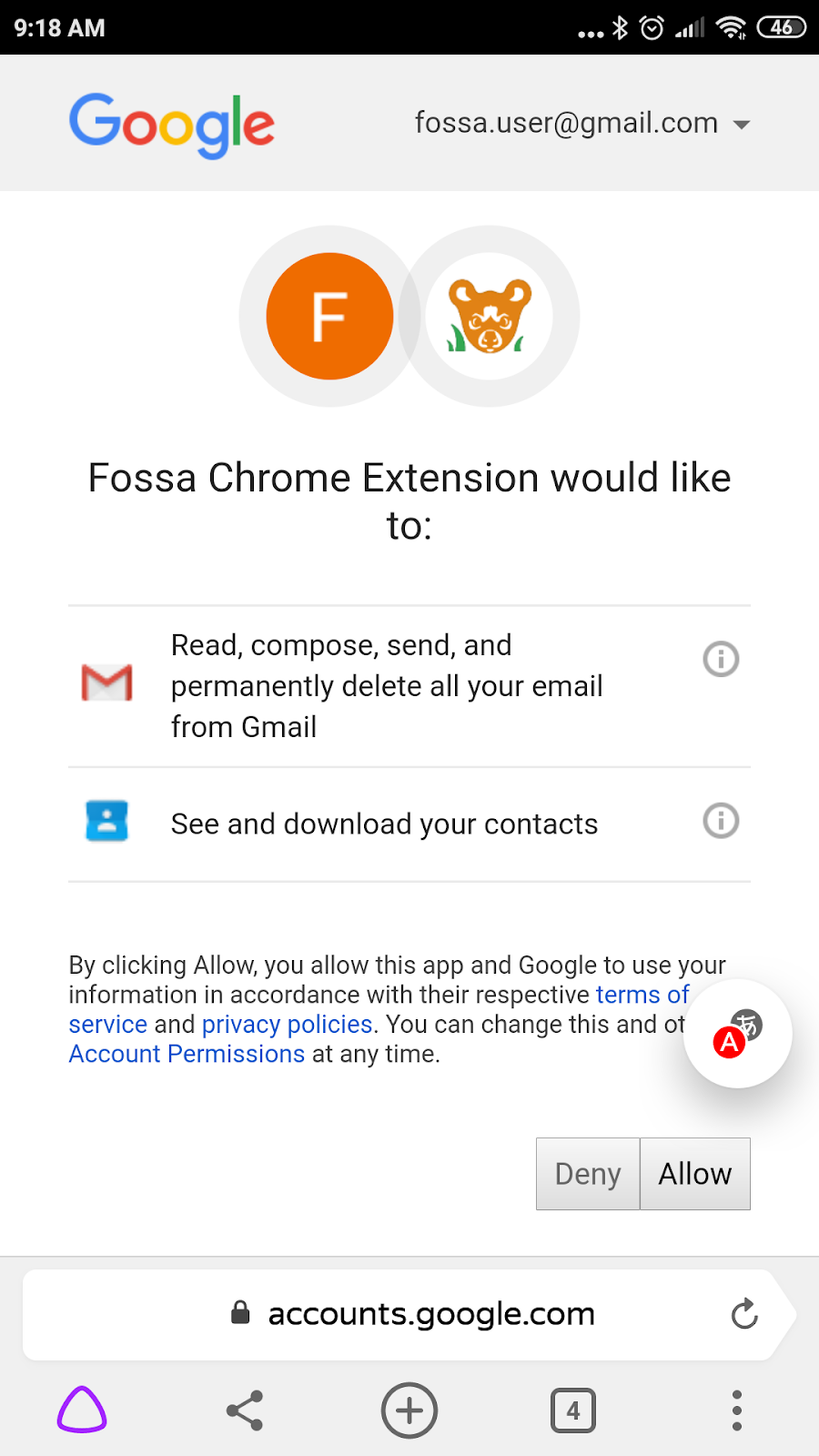Open the tab switcher showing 4 tabs
819x1456 pixels.
(572, 1410)
